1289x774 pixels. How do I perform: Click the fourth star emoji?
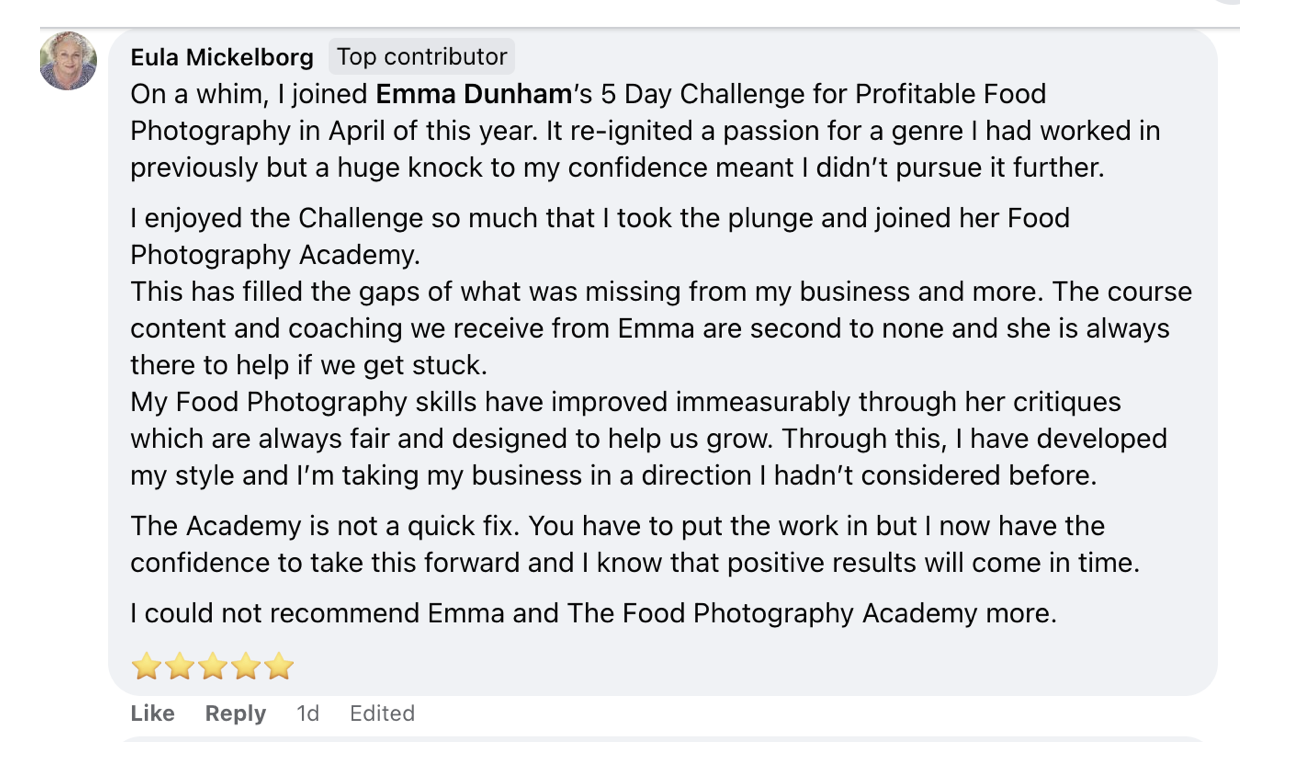coord(245,666)
